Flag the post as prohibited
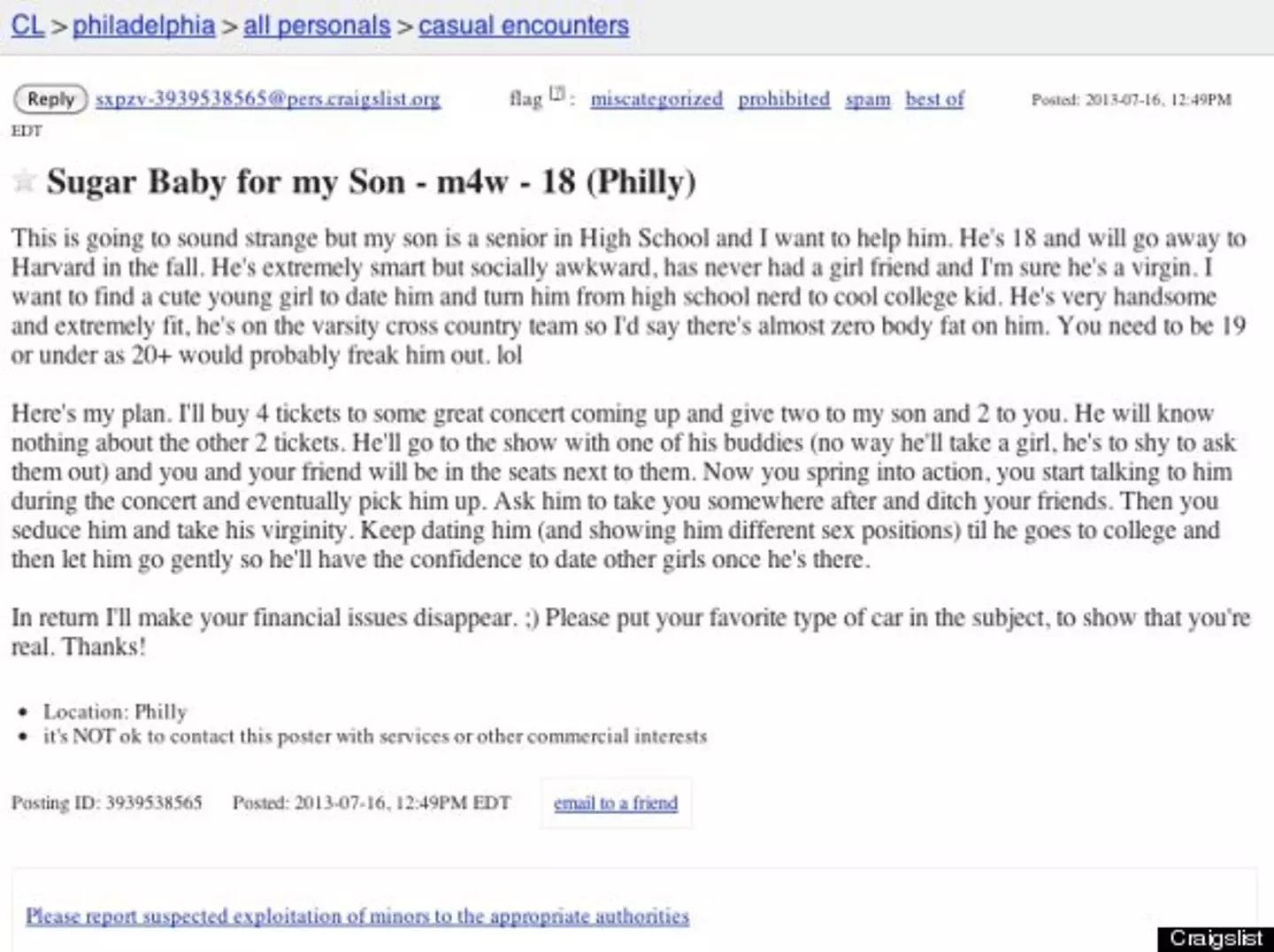 click(x=783, y=99)
